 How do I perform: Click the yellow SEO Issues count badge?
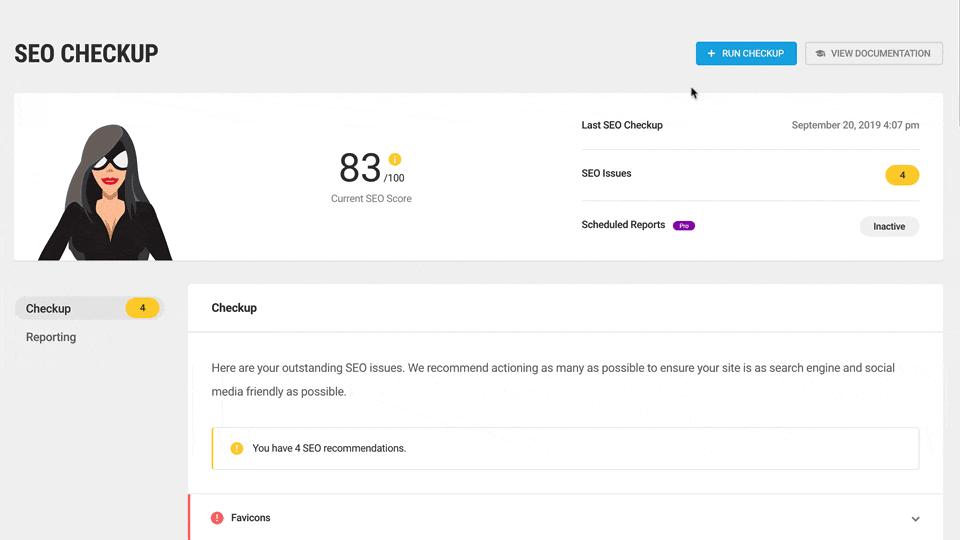point(902,175)
